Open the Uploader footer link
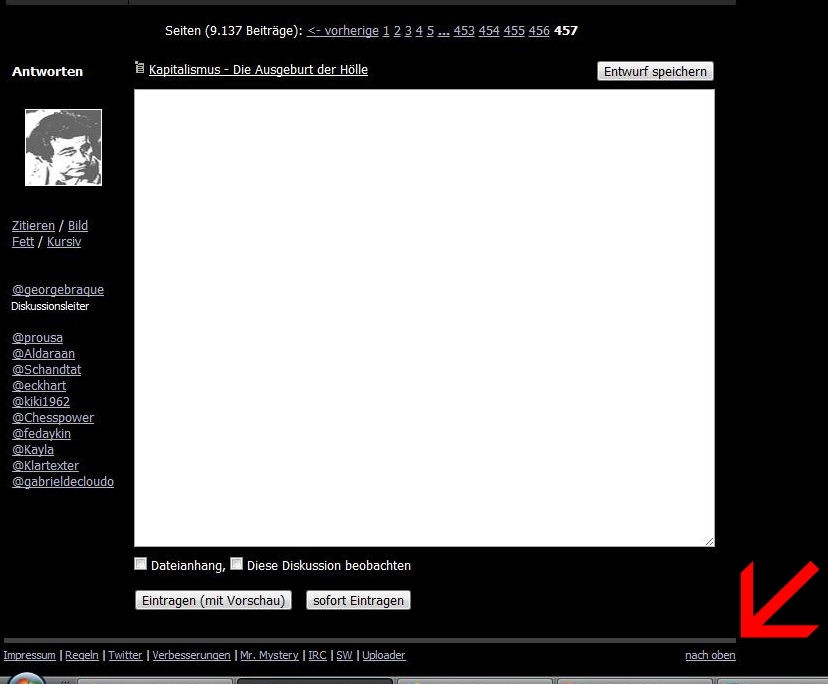Image resolution: width=828 pixels, height=684 pixels. coord(384,655)
